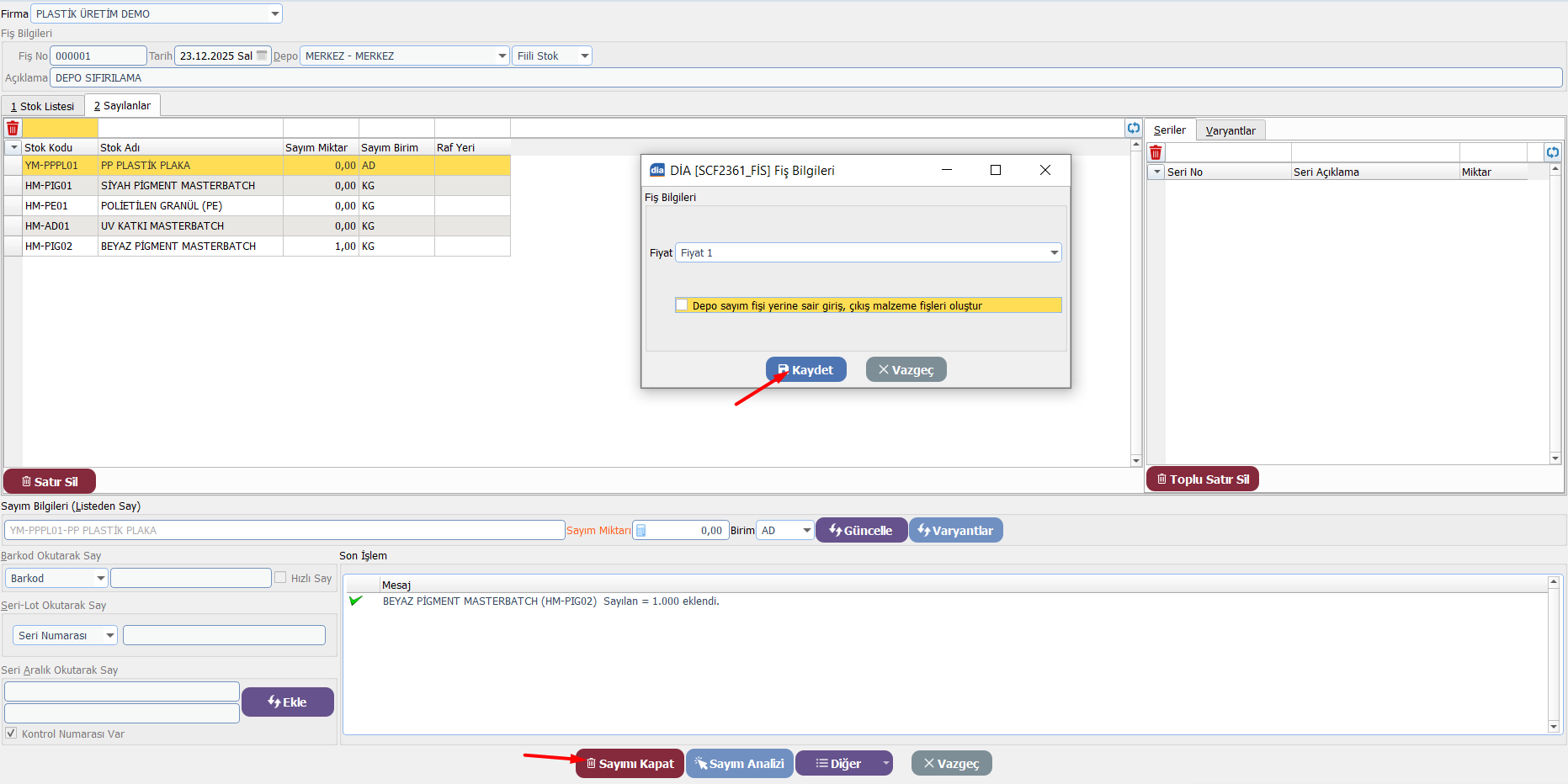Screen dimensions: 1568x784
Task: Open the calendar picker next to Tarih
Action: point(262,56)
